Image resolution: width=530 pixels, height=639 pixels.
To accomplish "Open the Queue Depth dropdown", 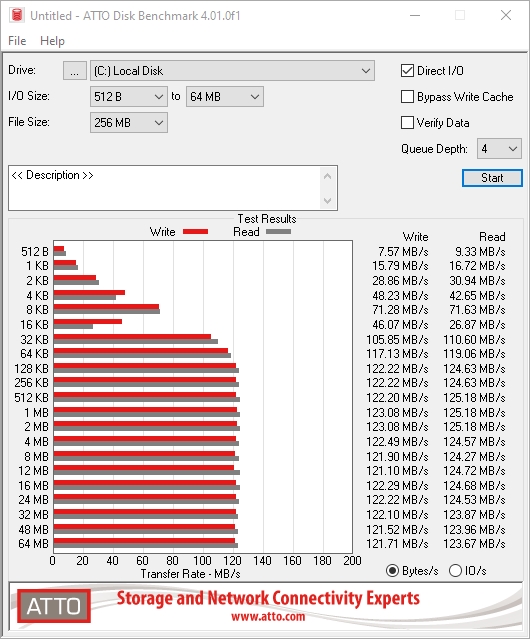I will (499, 149).
